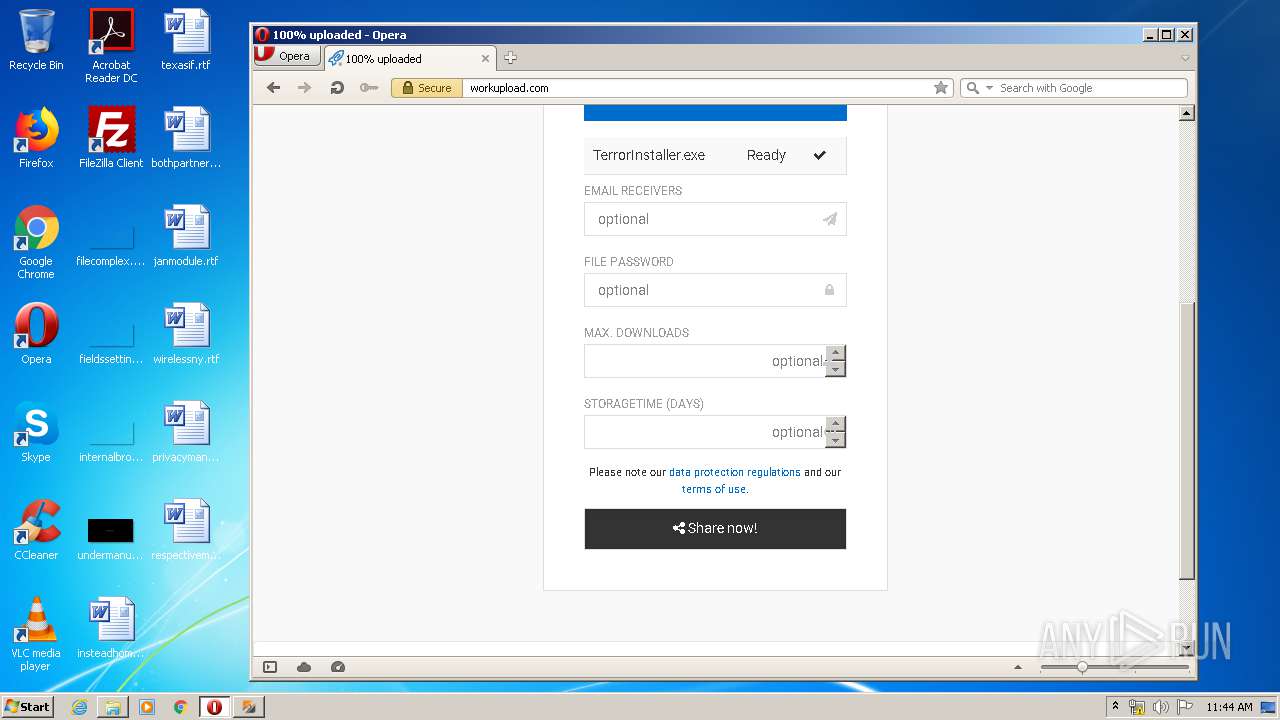Open a new tab with the plus button
The height and width of the screenshot is (720, 1280).
pos(510,58)
